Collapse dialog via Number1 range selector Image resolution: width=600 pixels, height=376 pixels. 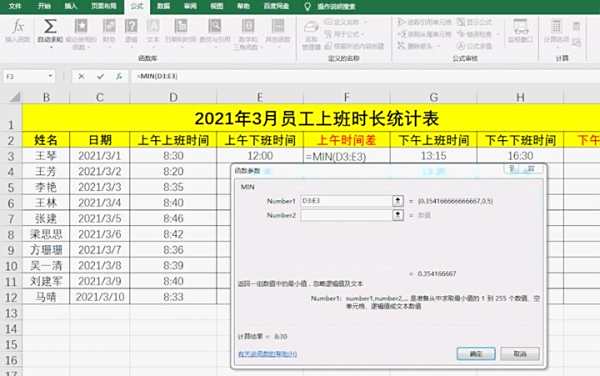click(x=398, y=201)
